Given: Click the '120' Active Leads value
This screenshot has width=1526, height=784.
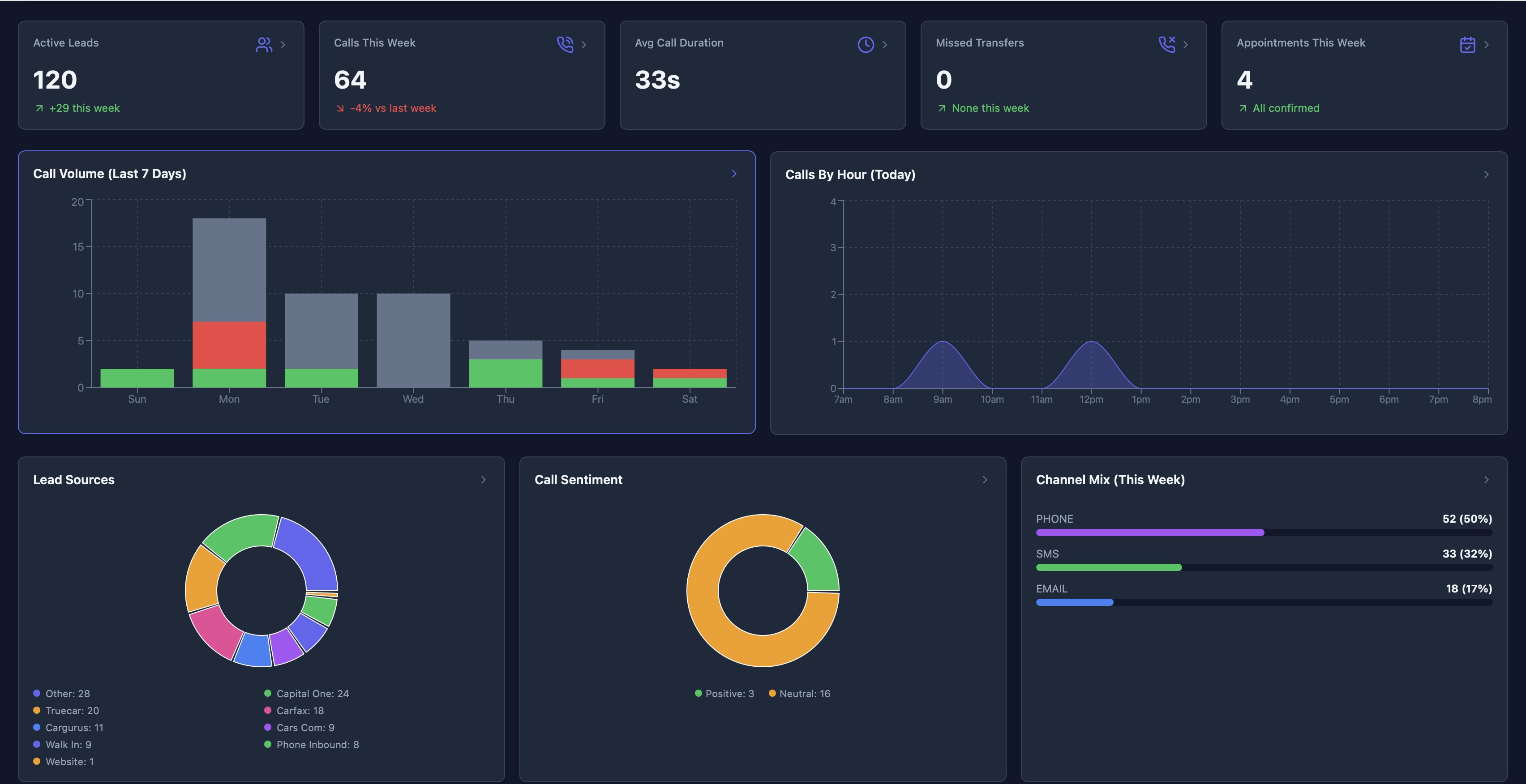Looking at the screenshot, I should click(55, 80).
